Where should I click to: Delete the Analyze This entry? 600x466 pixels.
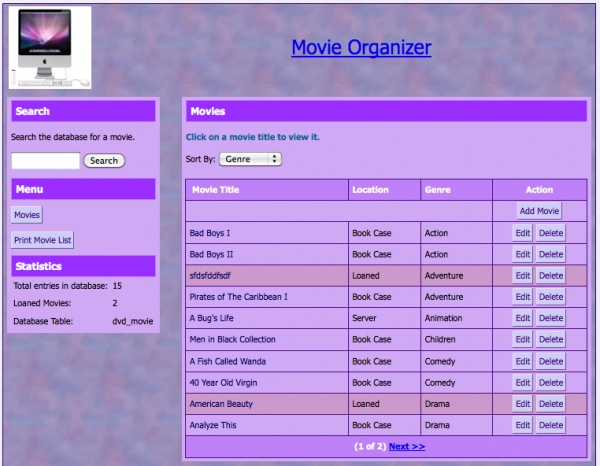click(551, 425)
